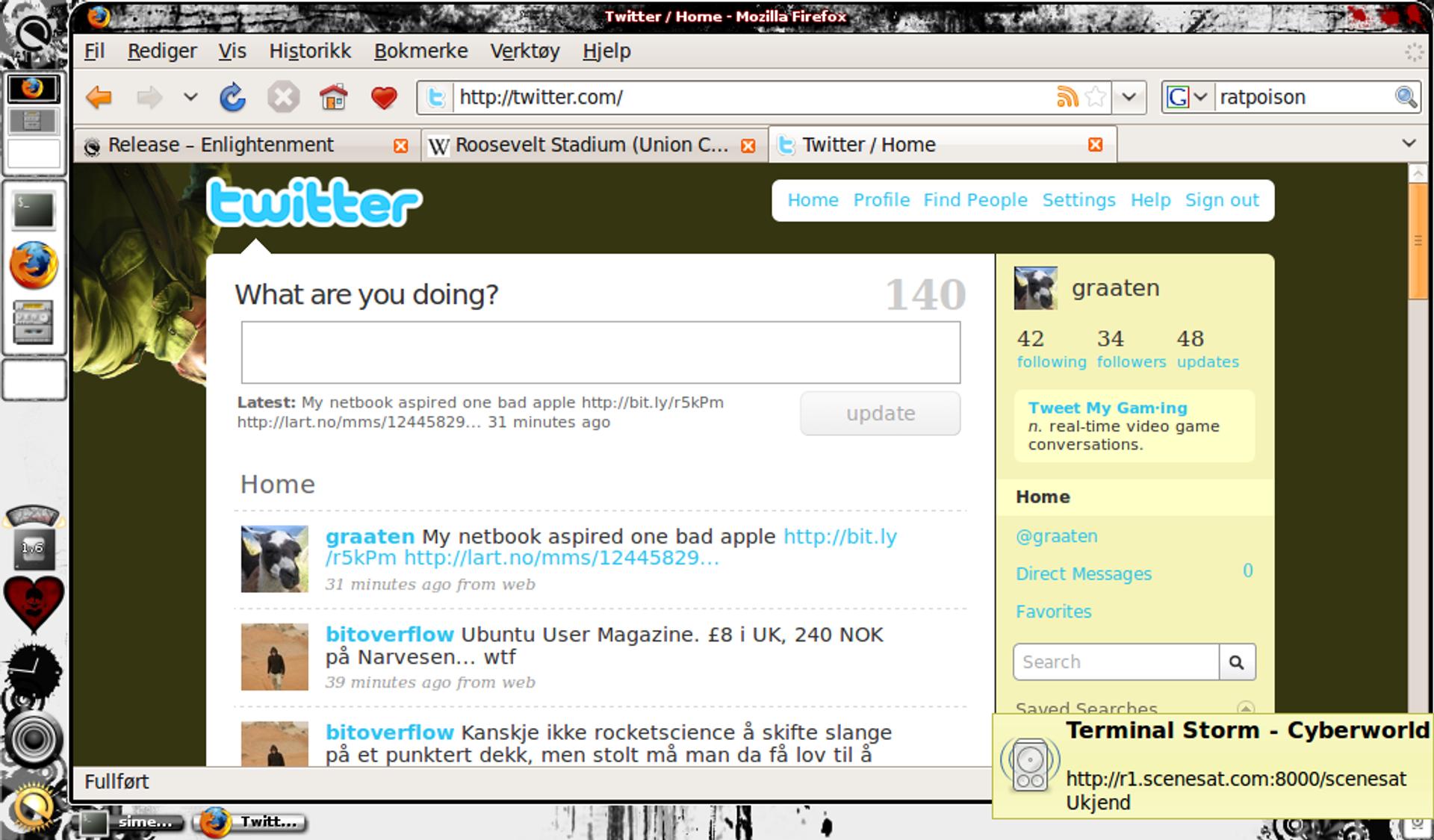
Task: Open Twitter Settings from the top navigation
Action: (x=1079, y=200)
